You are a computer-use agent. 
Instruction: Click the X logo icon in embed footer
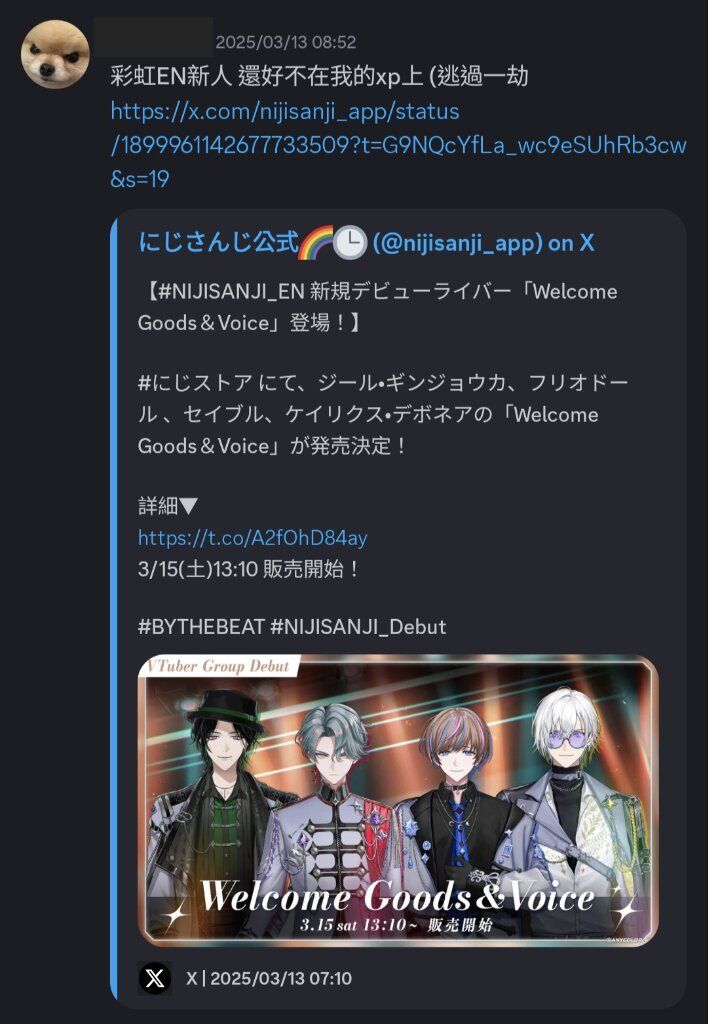[155, 978]
